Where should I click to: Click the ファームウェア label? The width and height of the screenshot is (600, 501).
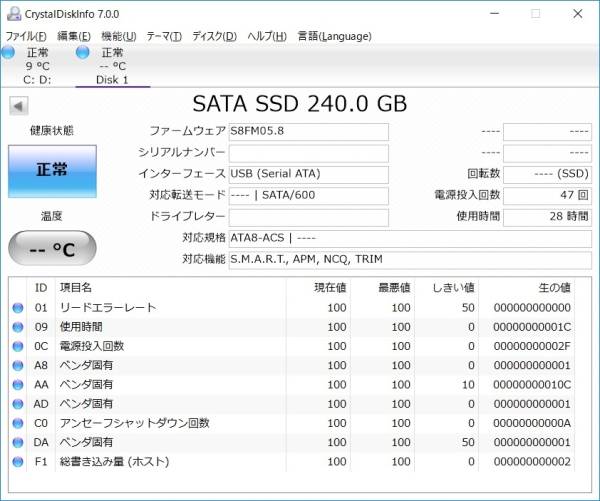click(x=188, y=131)
